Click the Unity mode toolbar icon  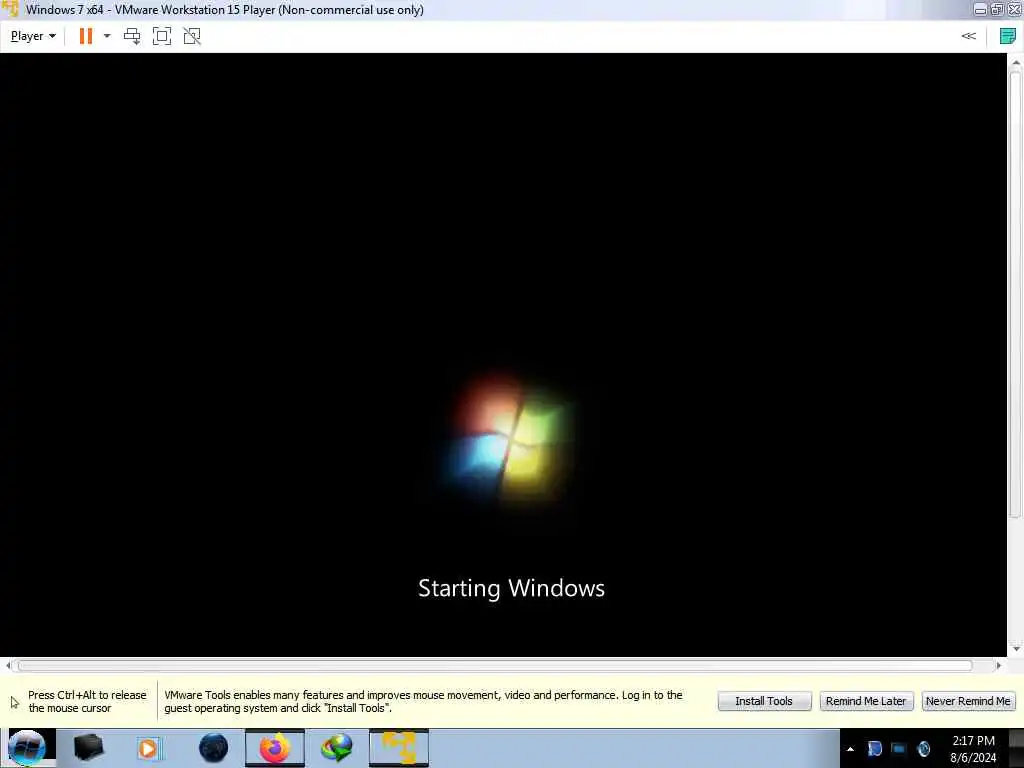coord(192,36)
